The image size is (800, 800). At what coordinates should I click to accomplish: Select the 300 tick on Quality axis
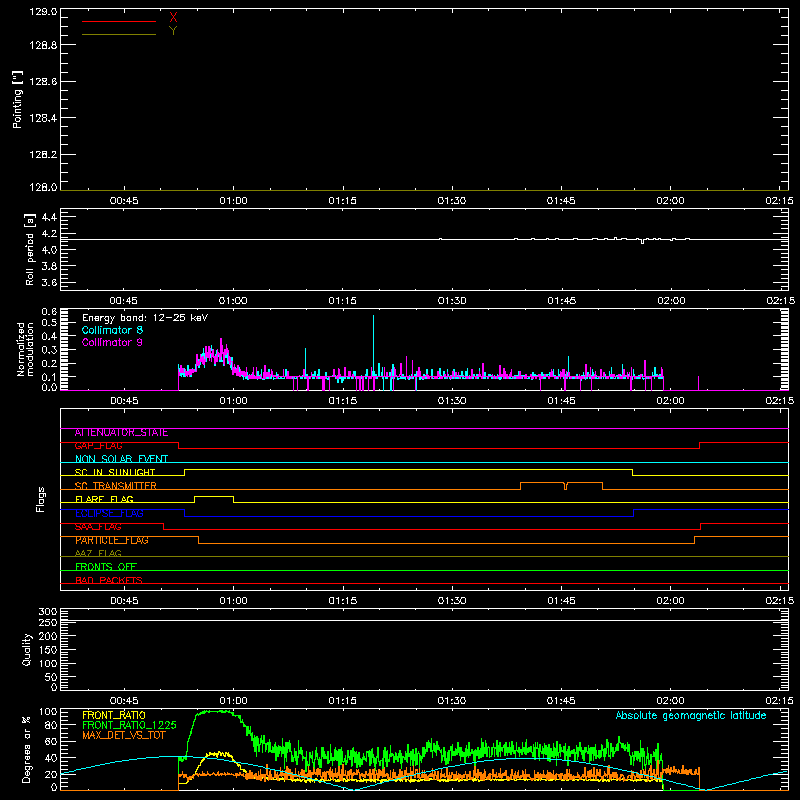[47, 612]
